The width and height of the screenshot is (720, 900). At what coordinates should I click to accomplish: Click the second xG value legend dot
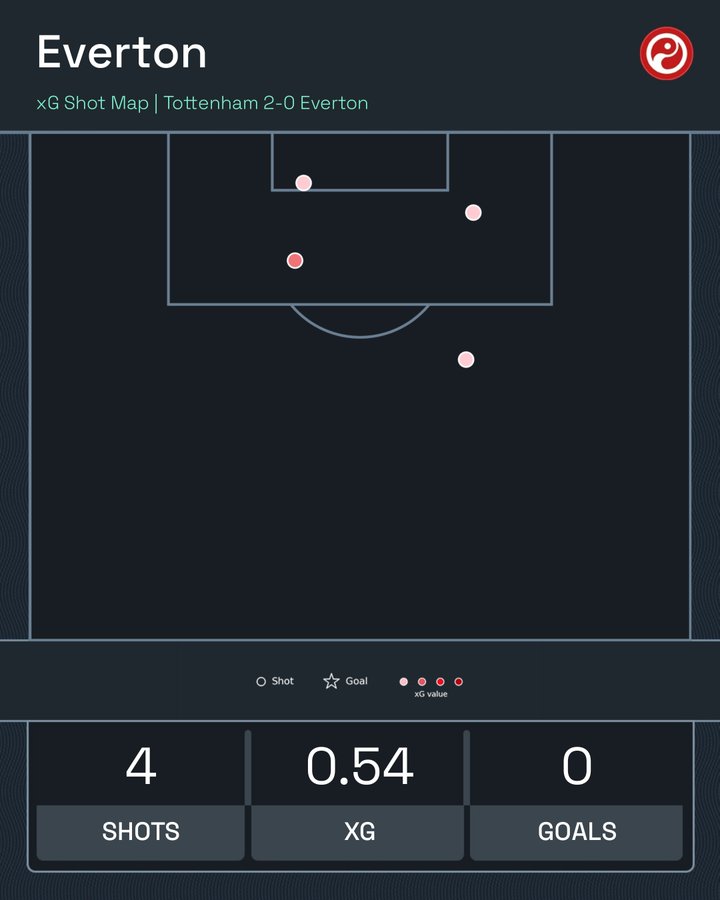tap(422, 682)
